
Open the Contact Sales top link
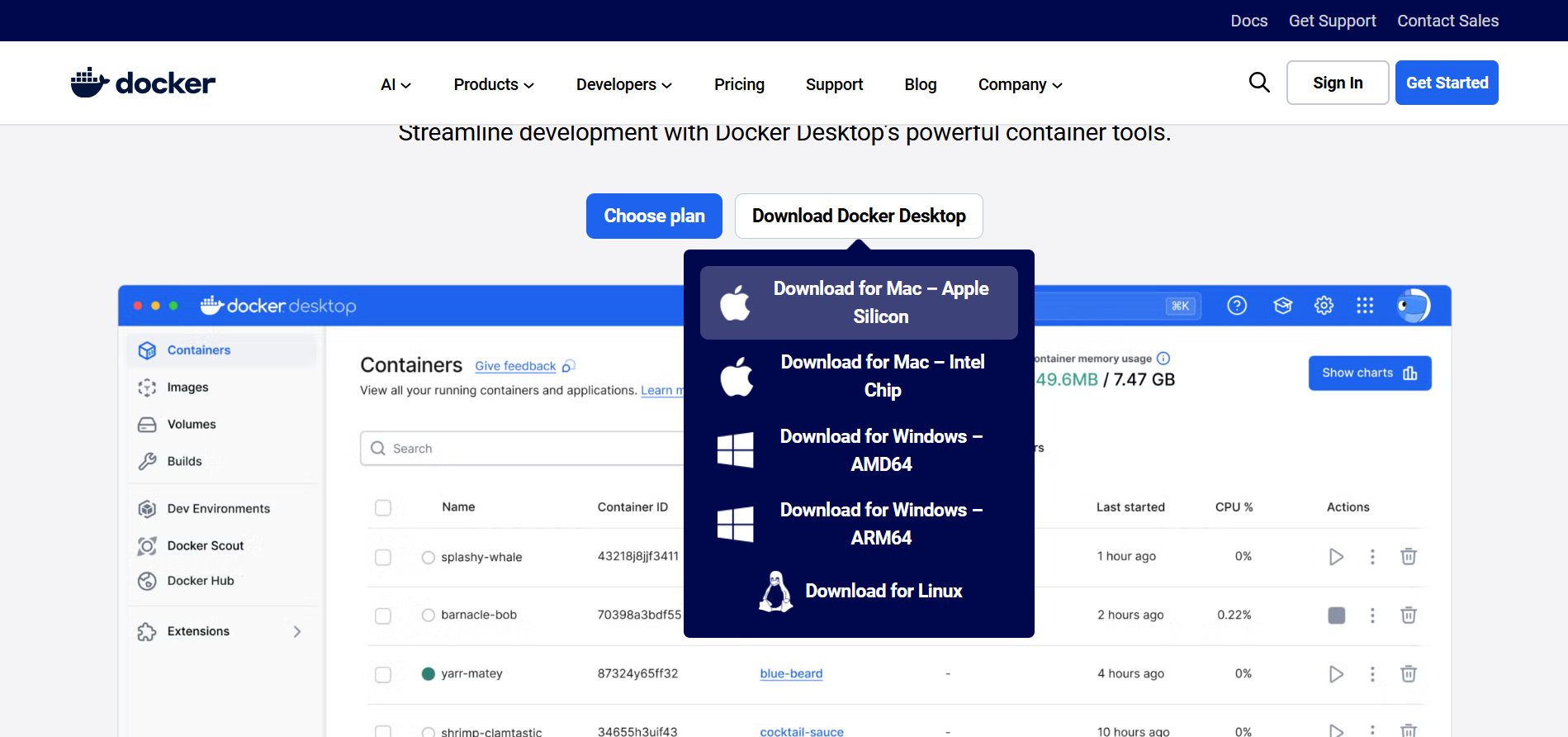point(1447,21)
